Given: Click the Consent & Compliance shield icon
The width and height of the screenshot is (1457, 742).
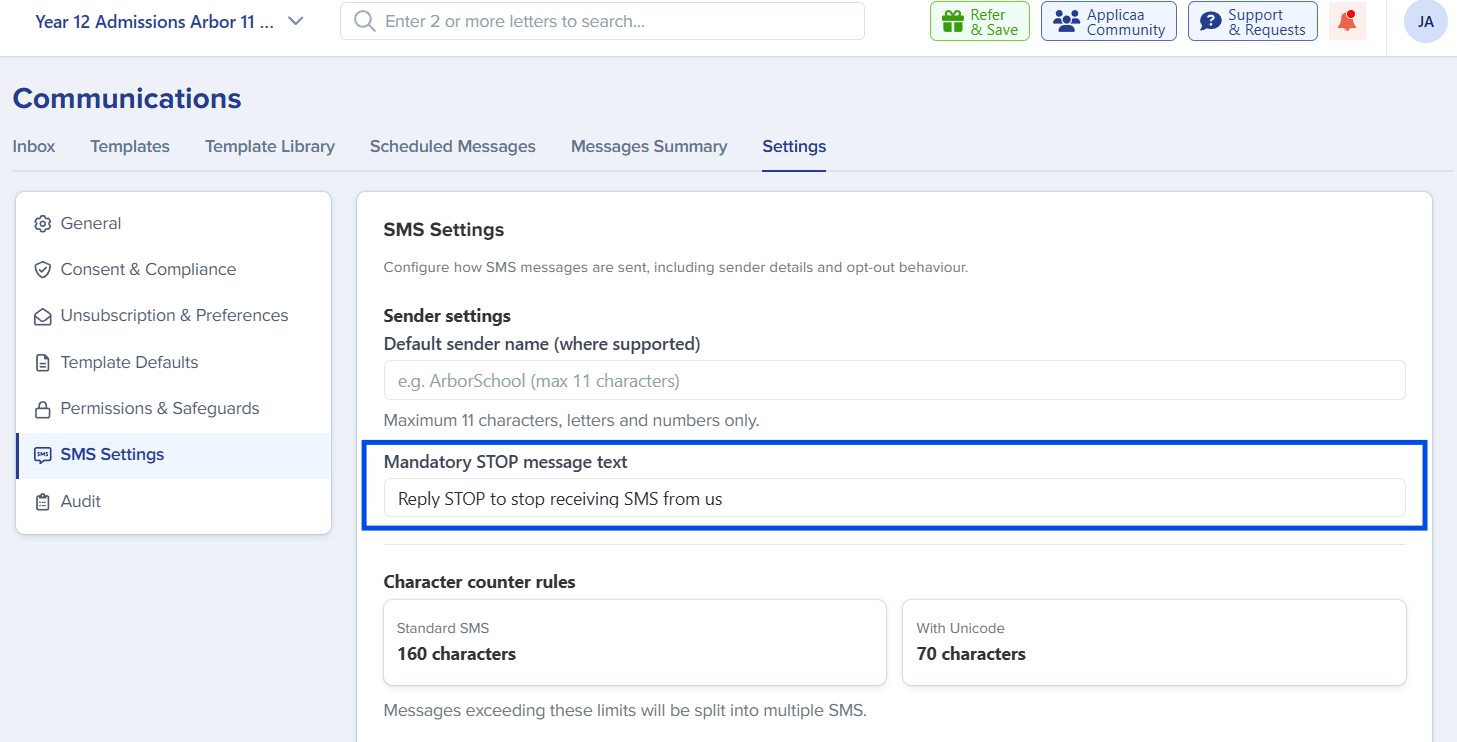Looking at the screenshot, I should pos(42,270).
